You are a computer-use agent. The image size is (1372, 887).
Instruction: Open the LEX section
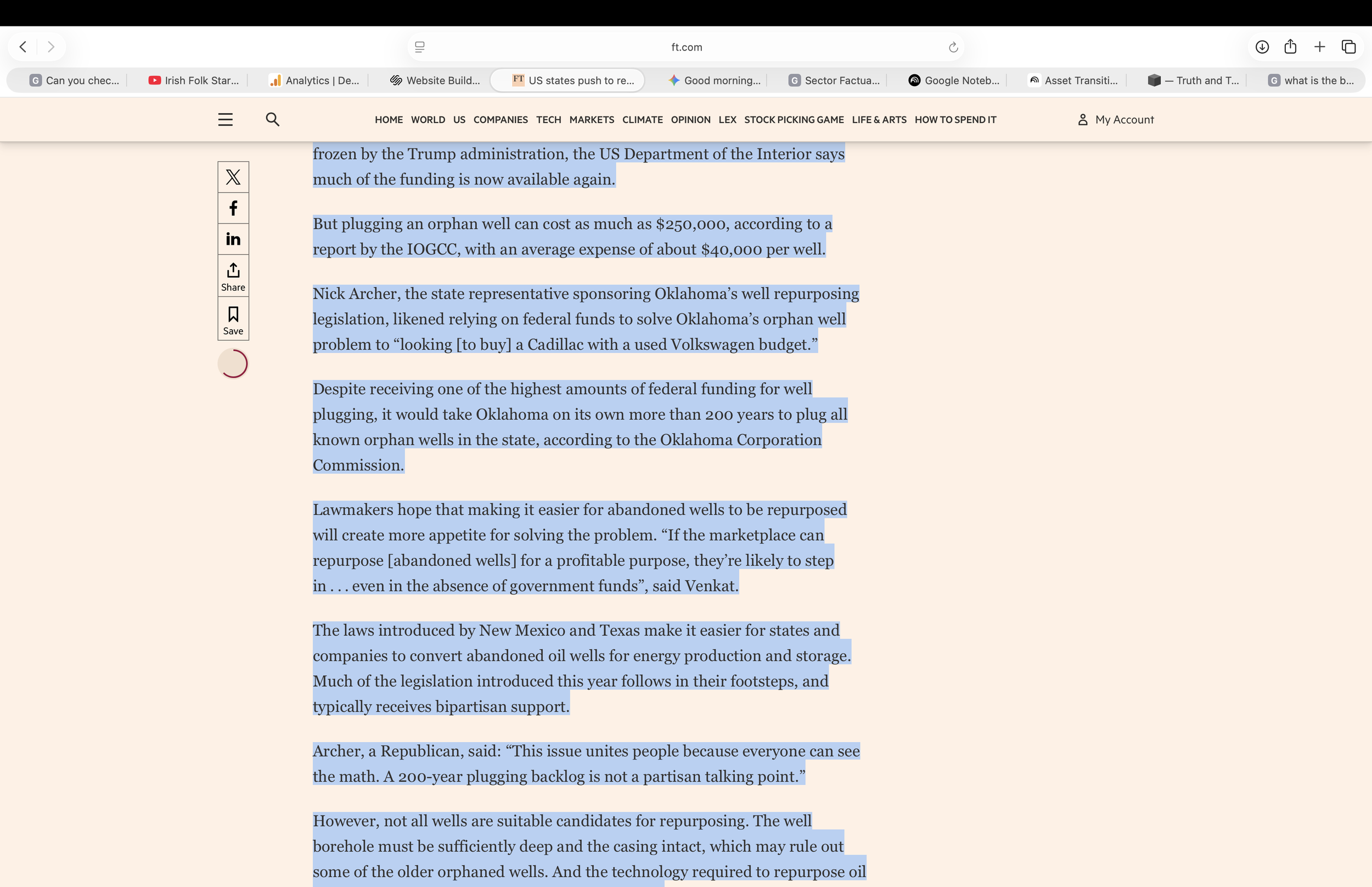tap(727, 120)
